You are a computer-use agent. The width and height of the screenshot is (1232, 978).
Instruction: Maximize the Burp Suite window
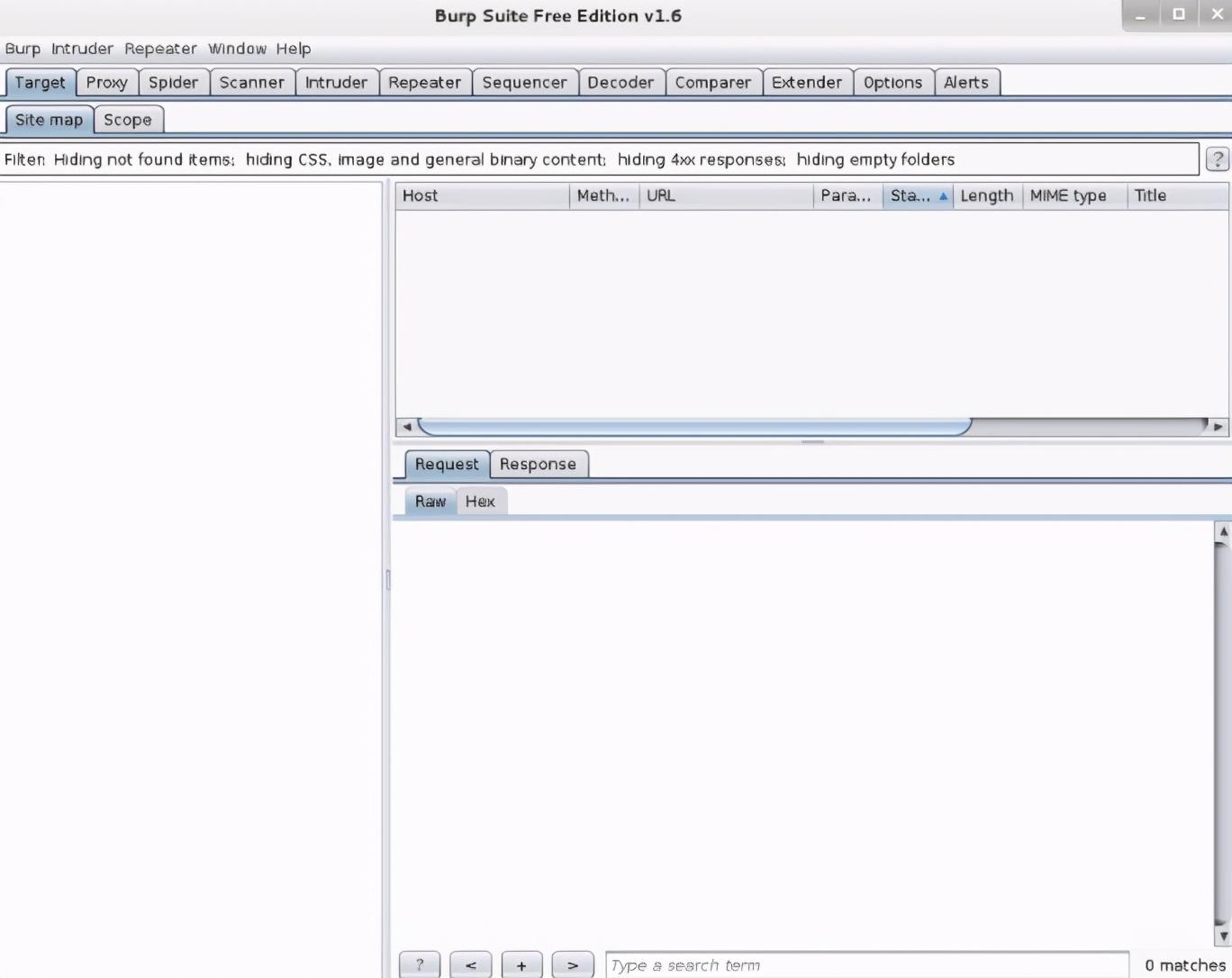tap(1178, 15)
